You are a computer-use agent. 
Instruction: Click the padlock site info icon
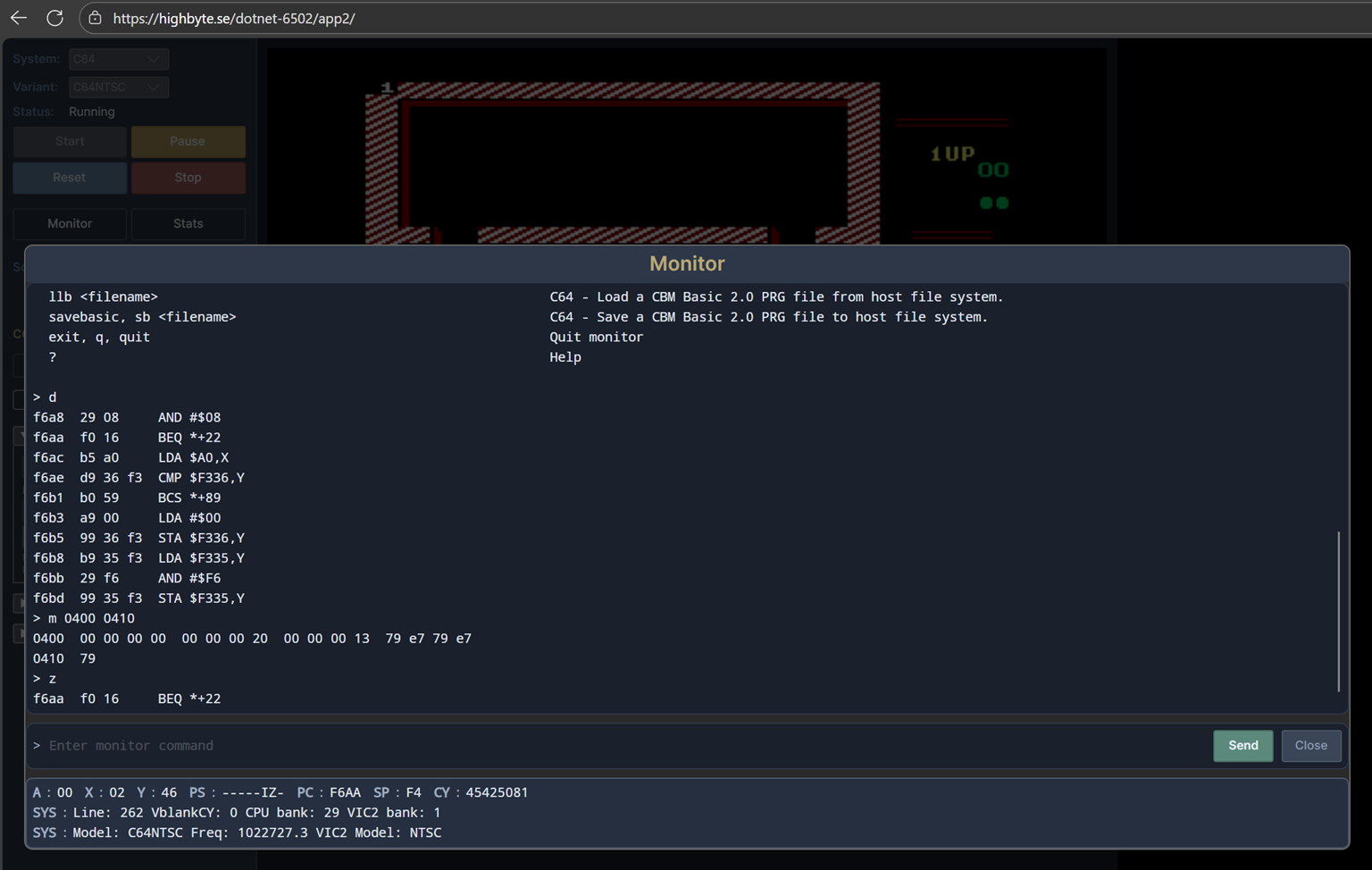coord(95,18)
